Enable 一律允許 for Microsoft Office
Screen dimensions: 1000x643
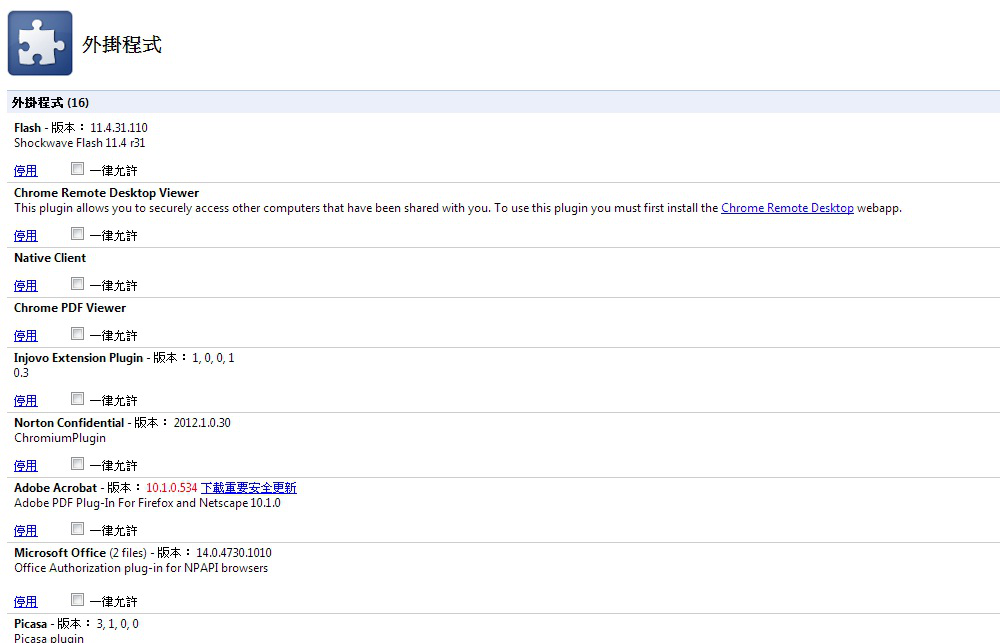[x=77, y=600]
